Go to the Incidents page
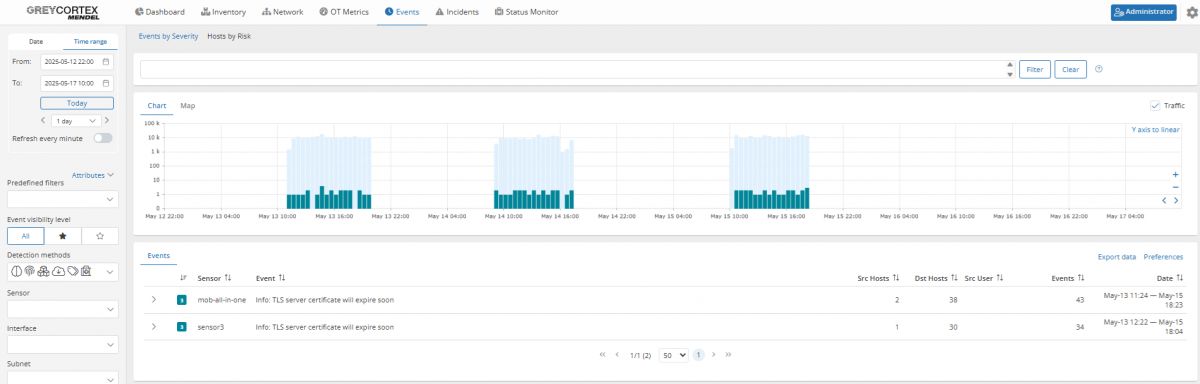 (457, 12)
